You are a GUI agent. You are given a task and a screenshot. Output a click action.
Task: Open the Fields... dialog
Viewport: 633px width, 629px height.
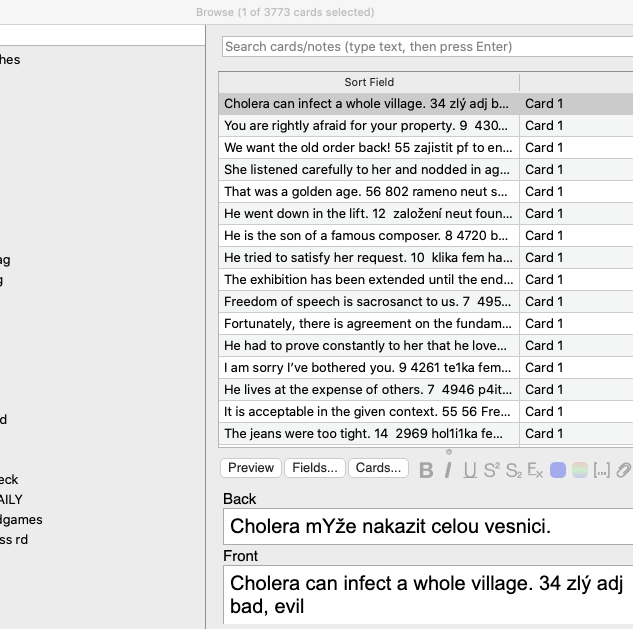(314, 468)
